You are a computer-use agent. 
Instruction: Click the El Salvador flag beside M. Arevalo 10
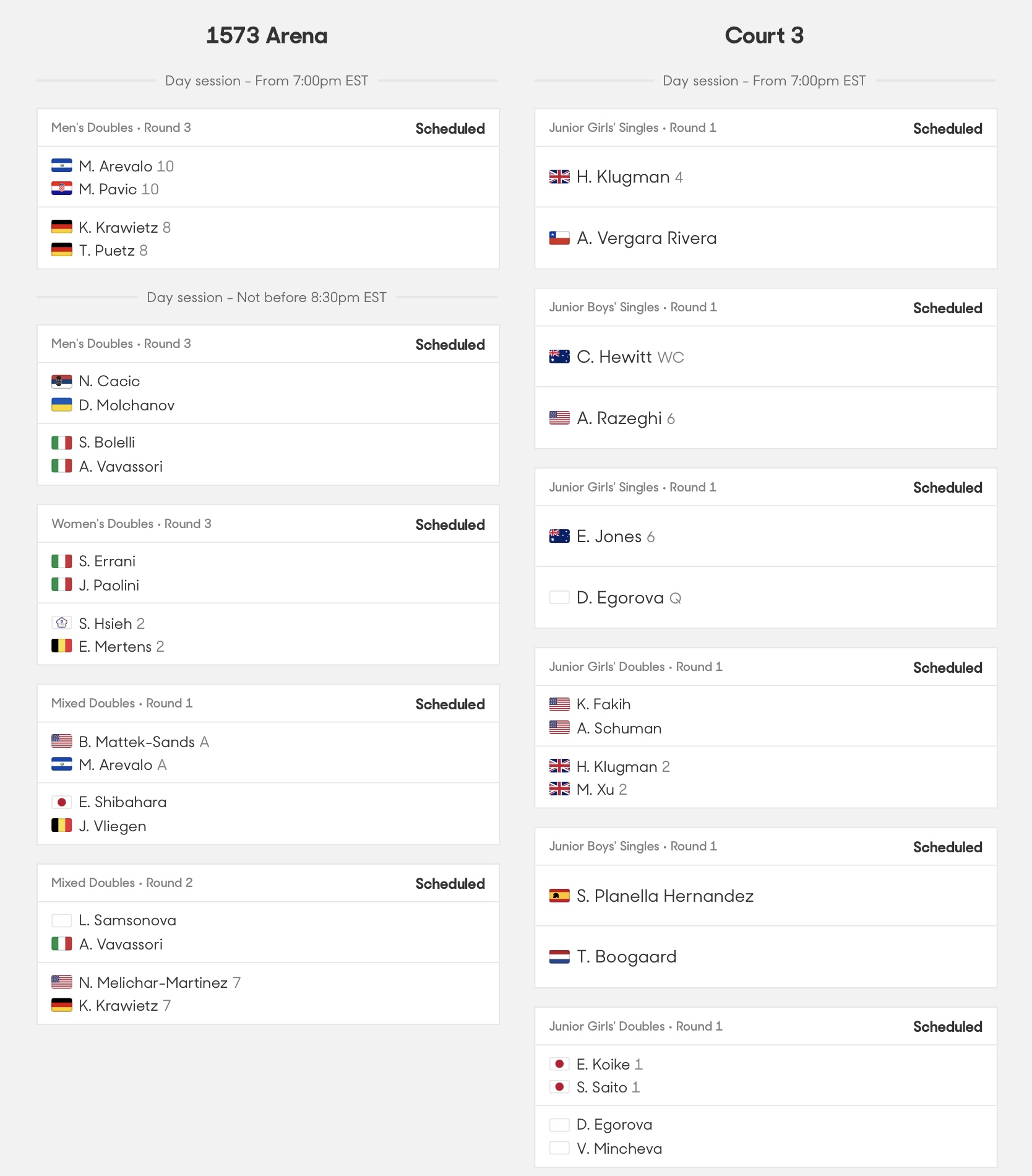(61, 165)
